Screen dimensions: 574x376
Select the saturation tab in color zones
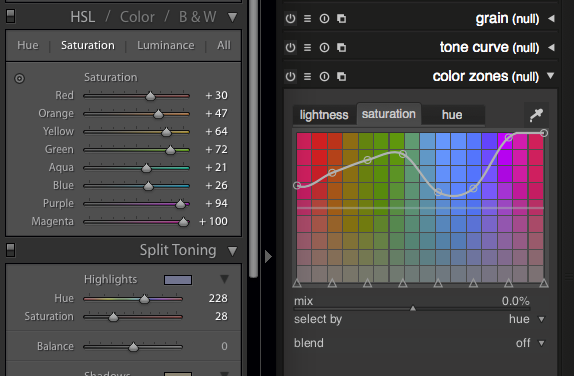[x=389, y=114]
